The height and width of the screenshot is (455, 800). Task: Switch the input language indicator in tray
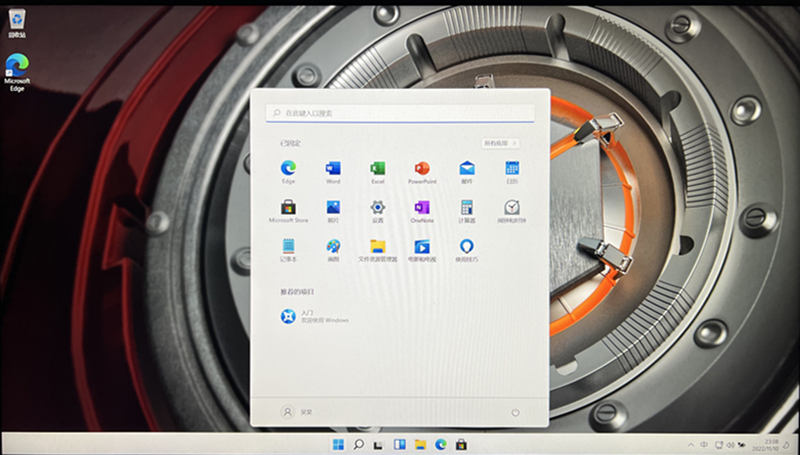click(705, 445)
